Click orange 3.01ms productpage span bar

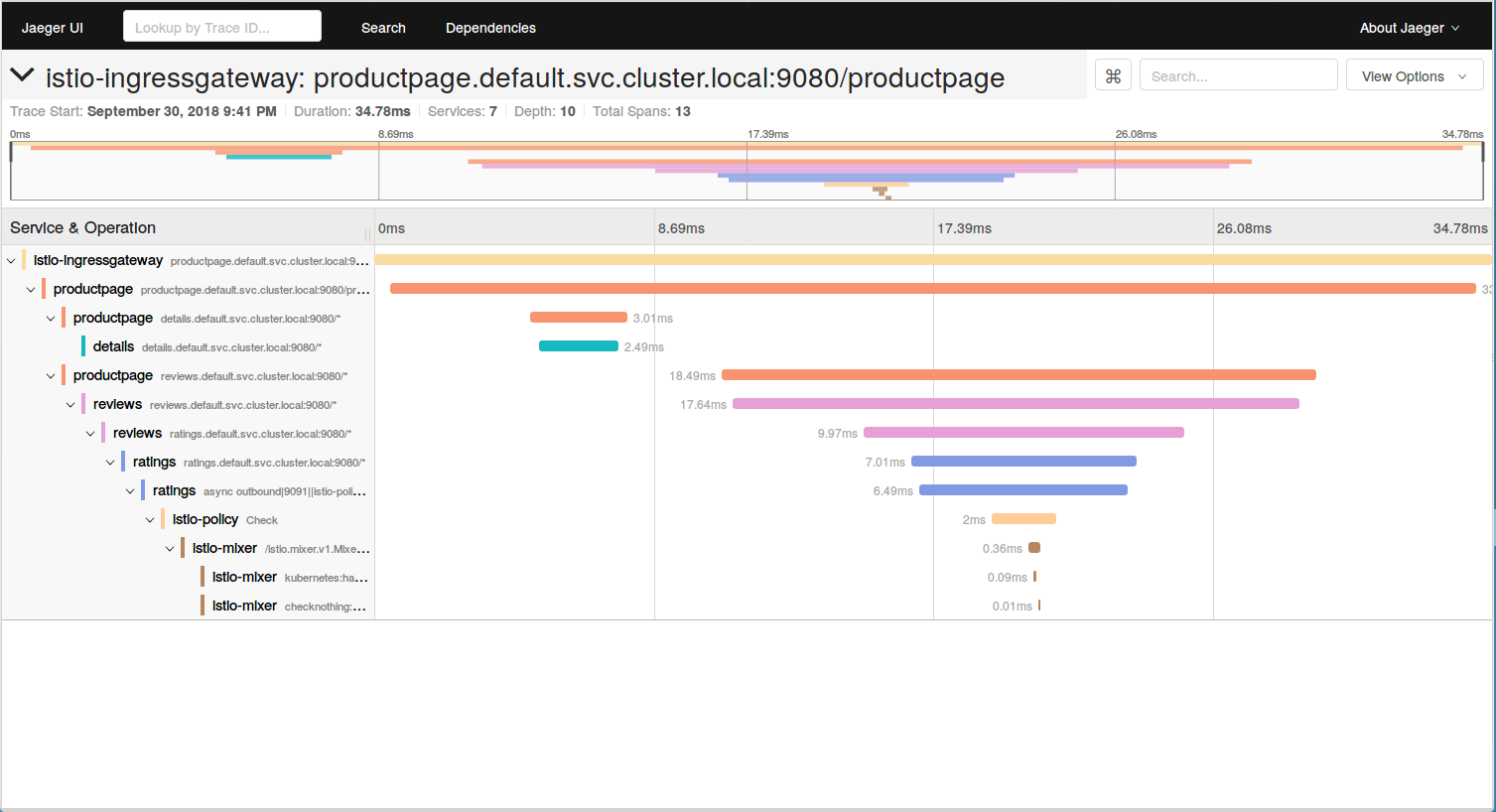pos(579,318)
